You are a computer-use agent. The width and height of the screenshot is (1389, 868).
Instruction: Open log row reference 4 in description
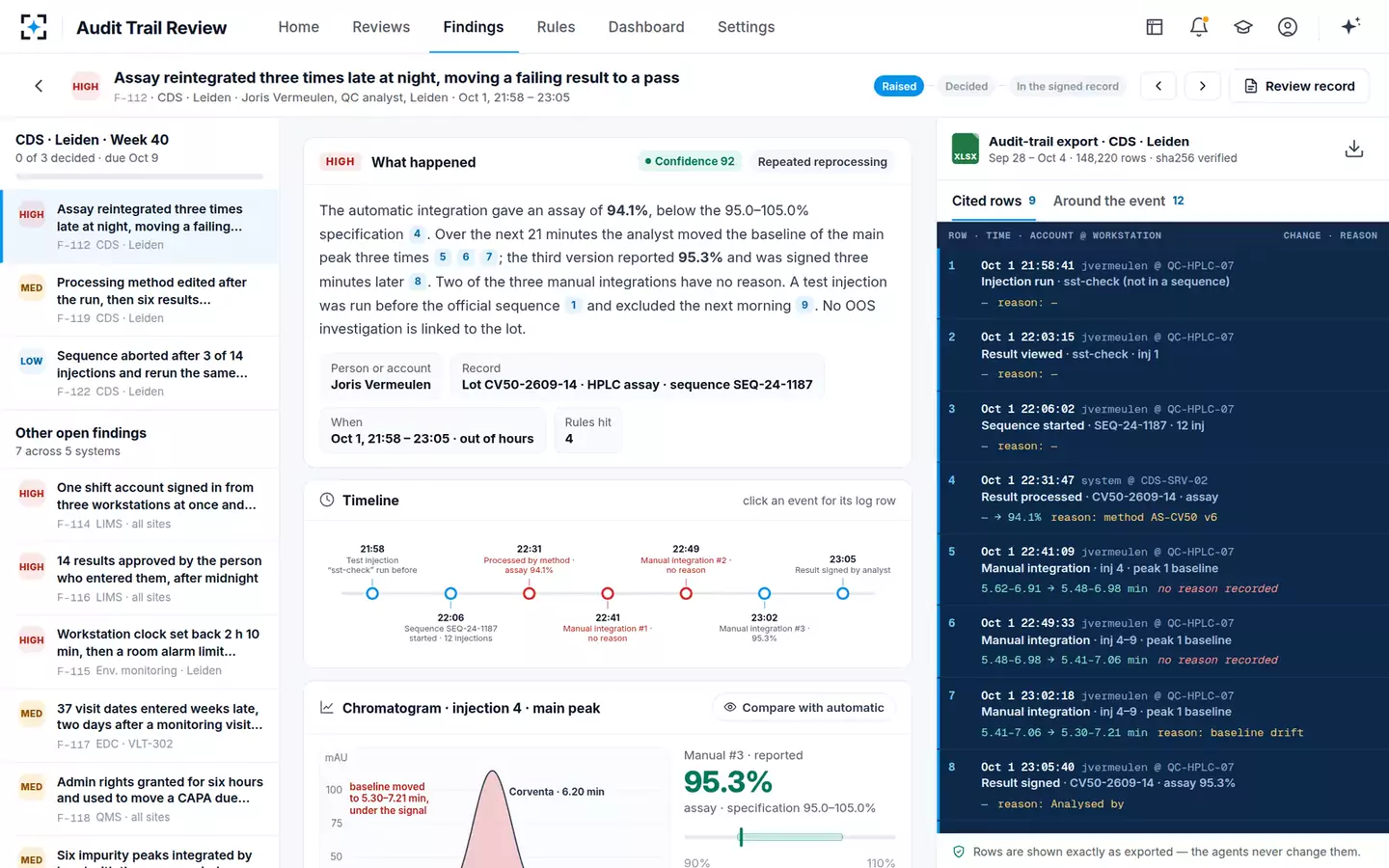[417, 233]
